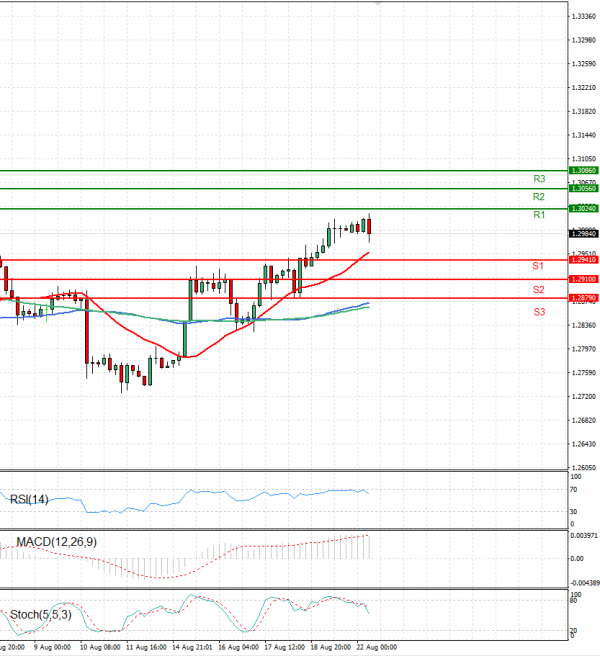Click the red 1.29410 price tag
Image resolution: width=600 pixels, height=656 pixels.
pos(583,260)
